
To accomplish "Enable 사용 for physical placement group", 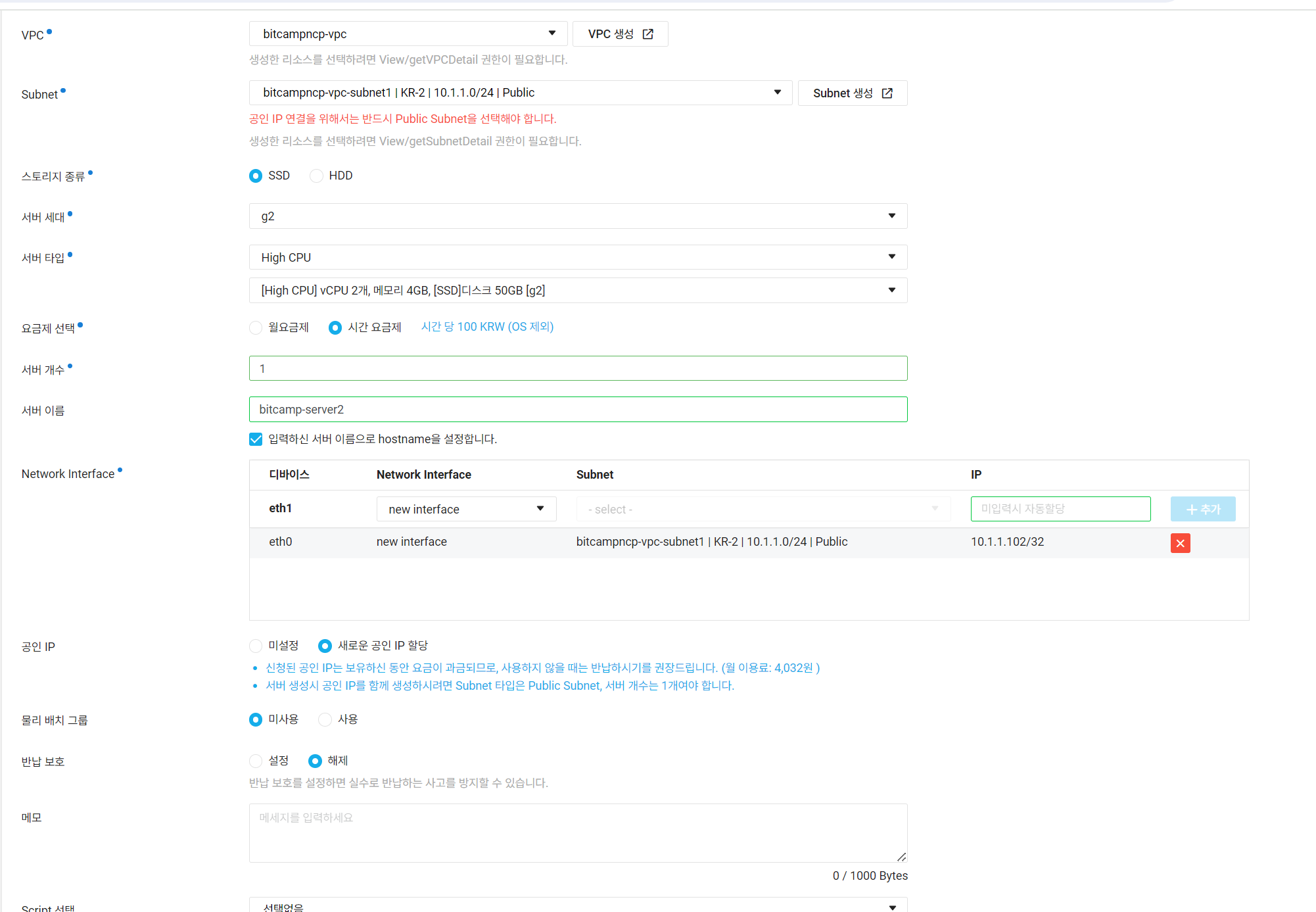I will tap(325, 720).
